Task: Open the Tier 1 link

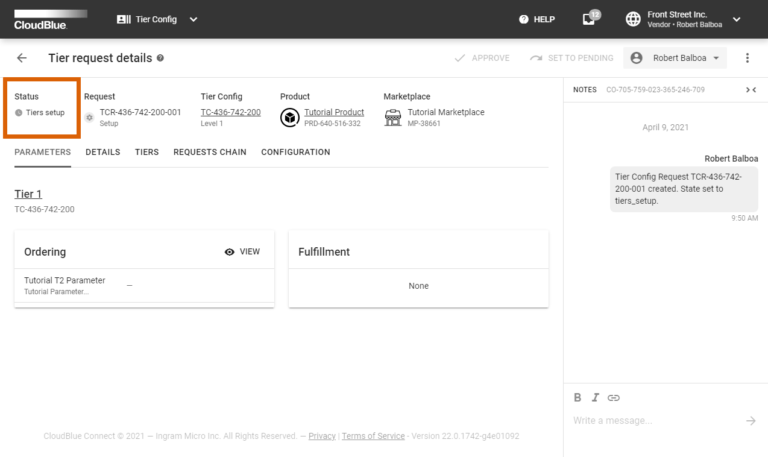Action: [28, 194]
